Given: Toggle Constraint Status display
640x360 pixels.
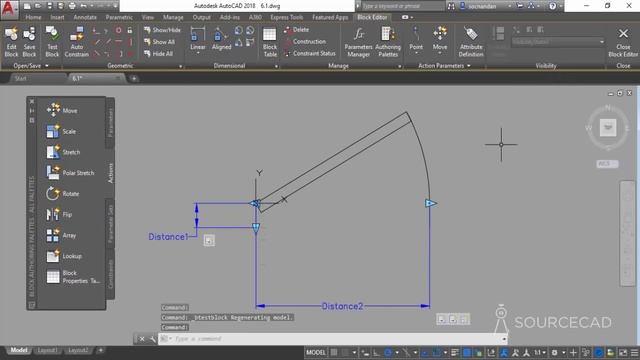Looking at the screenshot, I should [310, 53].
